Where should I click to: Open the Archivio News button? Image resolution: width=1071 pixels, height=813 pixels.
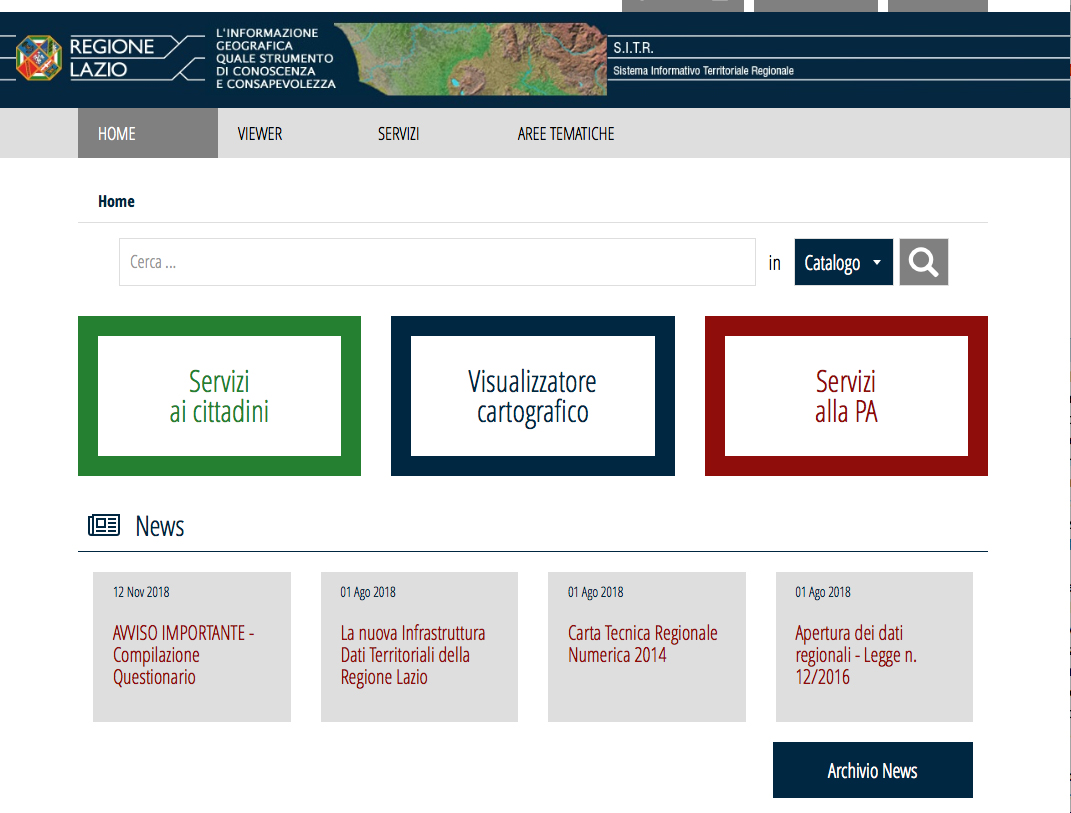872,770
